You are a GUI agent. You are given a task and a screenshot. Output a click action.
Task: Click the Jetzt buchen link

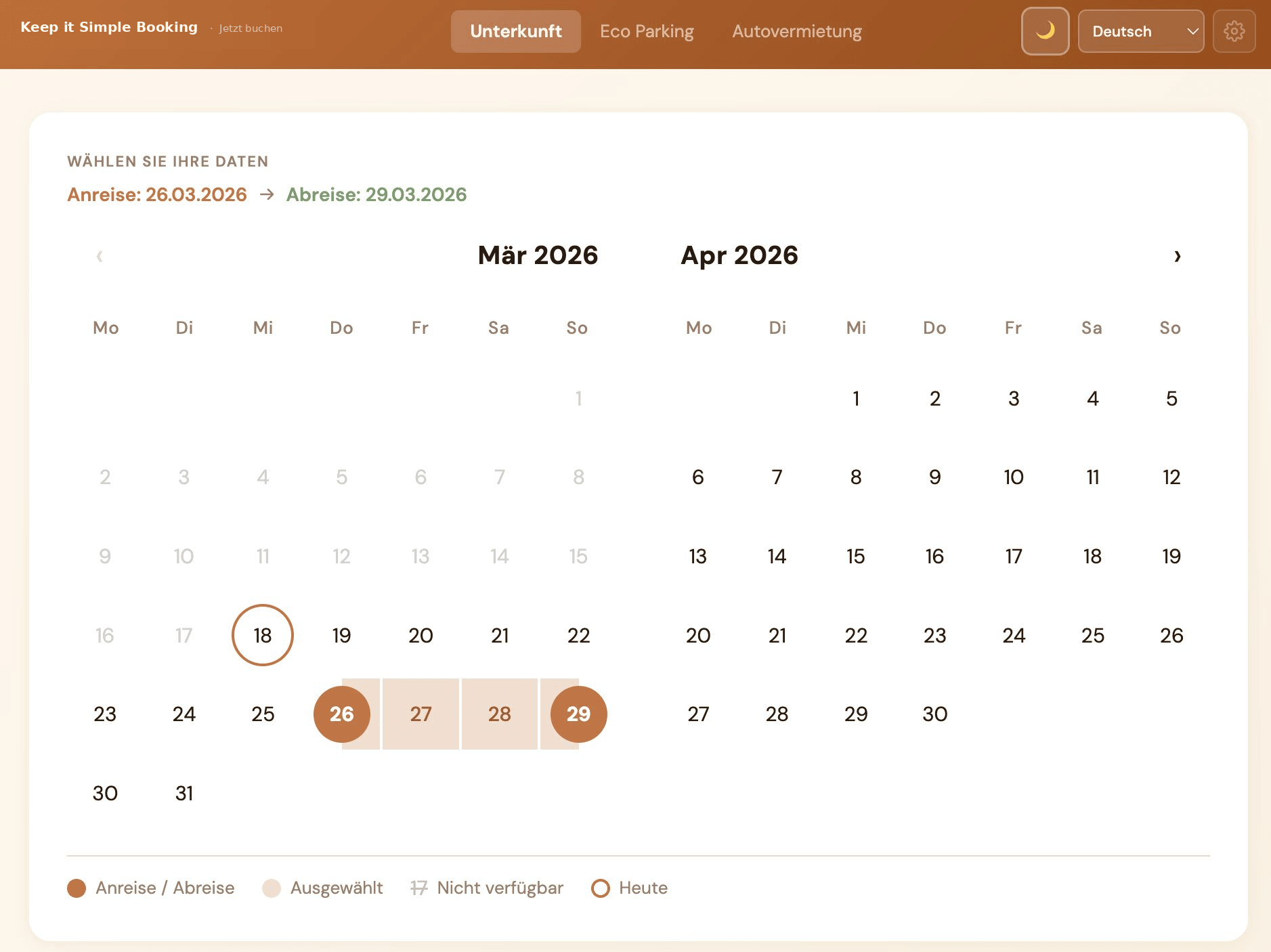click(x=251, y=28)
